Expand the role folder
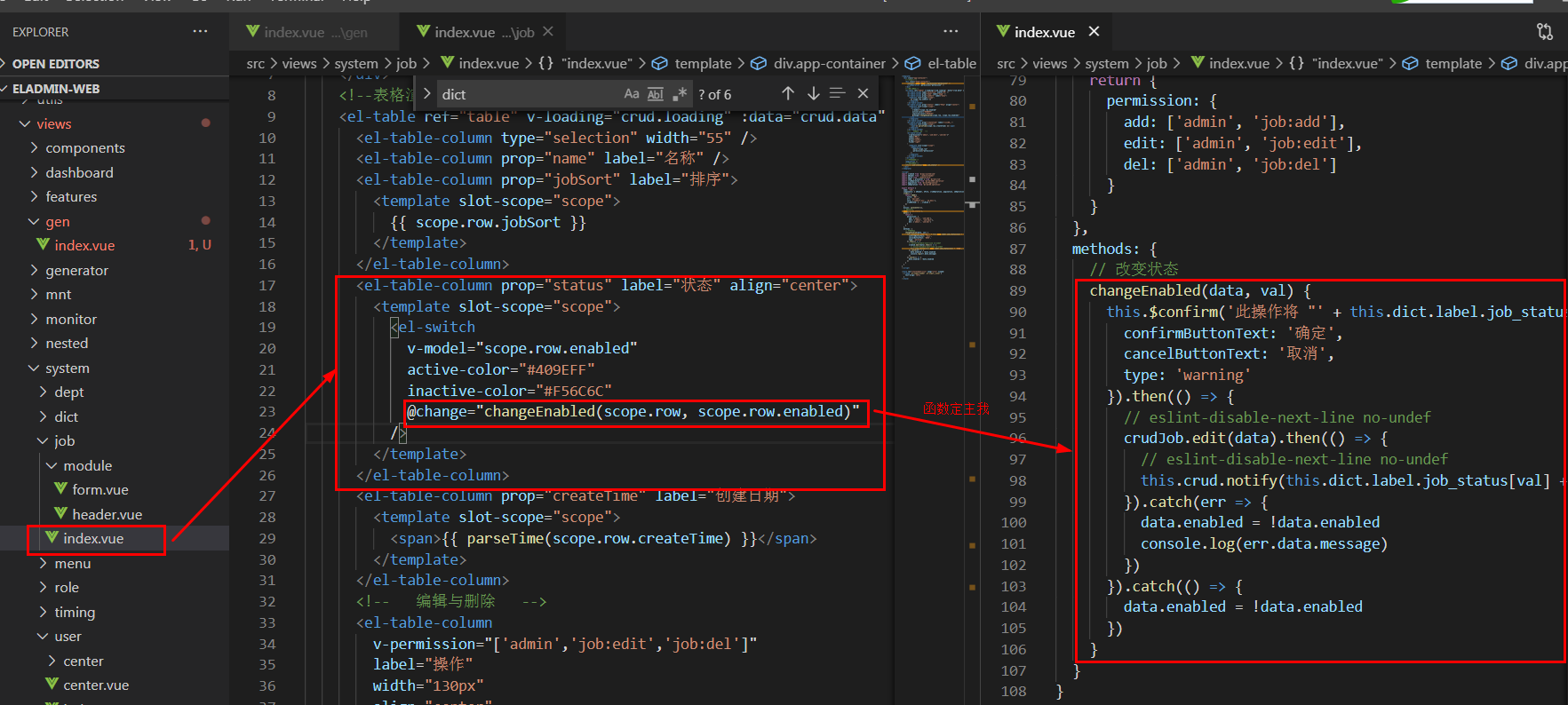Screen dimensions: 1568x705 (115, 587)
